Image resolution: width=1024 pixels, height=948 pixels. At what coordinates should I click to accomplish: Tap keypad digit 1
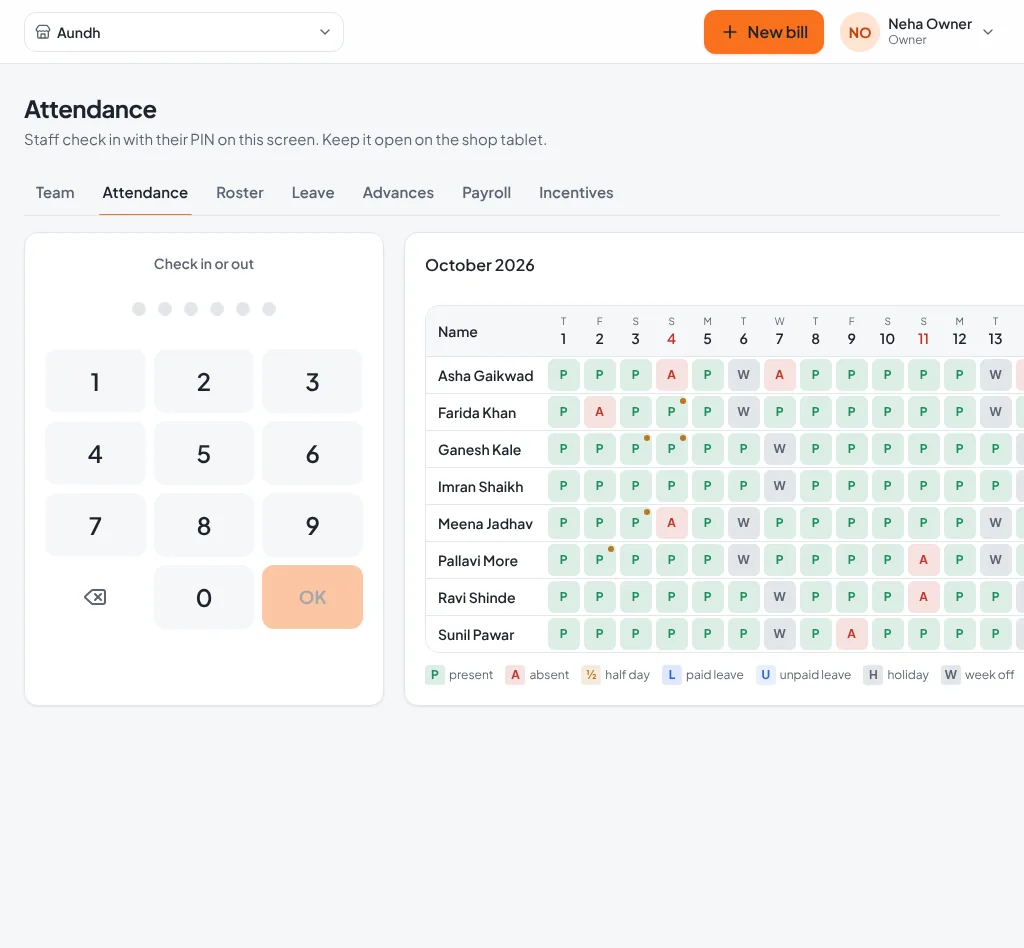95,381
